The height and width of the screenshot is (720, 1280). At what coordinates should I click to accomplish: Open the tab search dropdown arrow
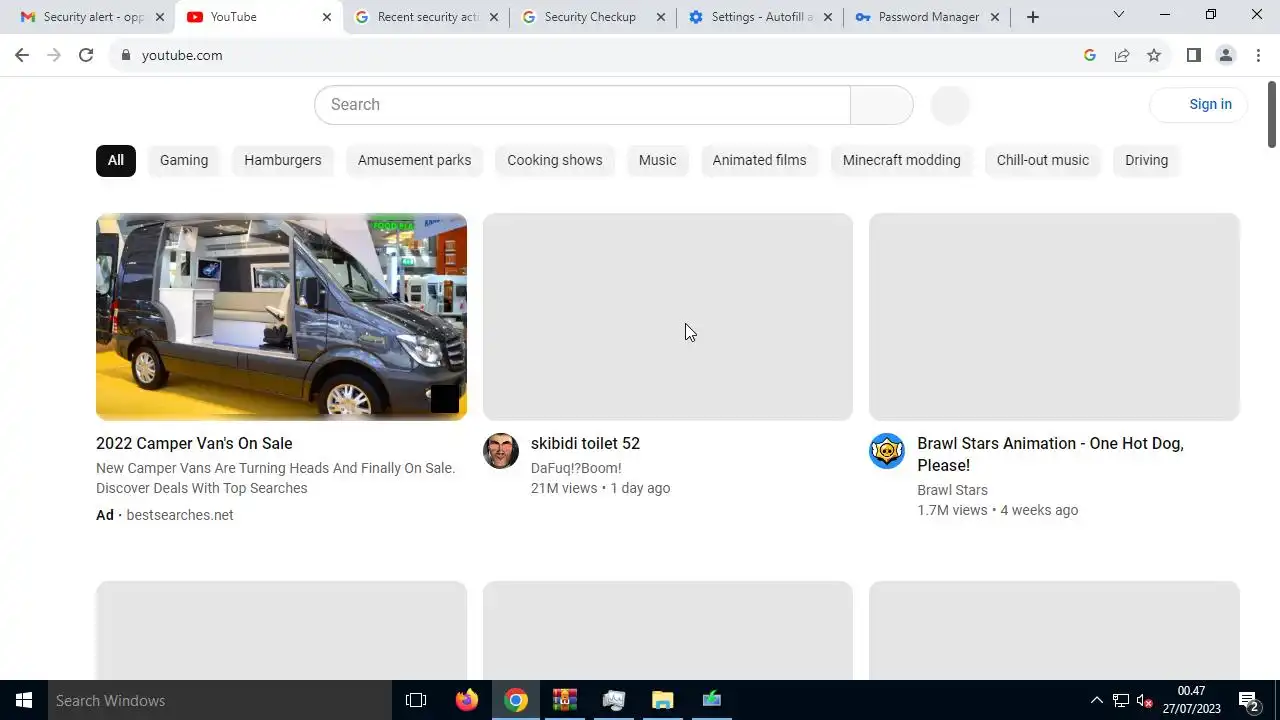point(1119,15)
